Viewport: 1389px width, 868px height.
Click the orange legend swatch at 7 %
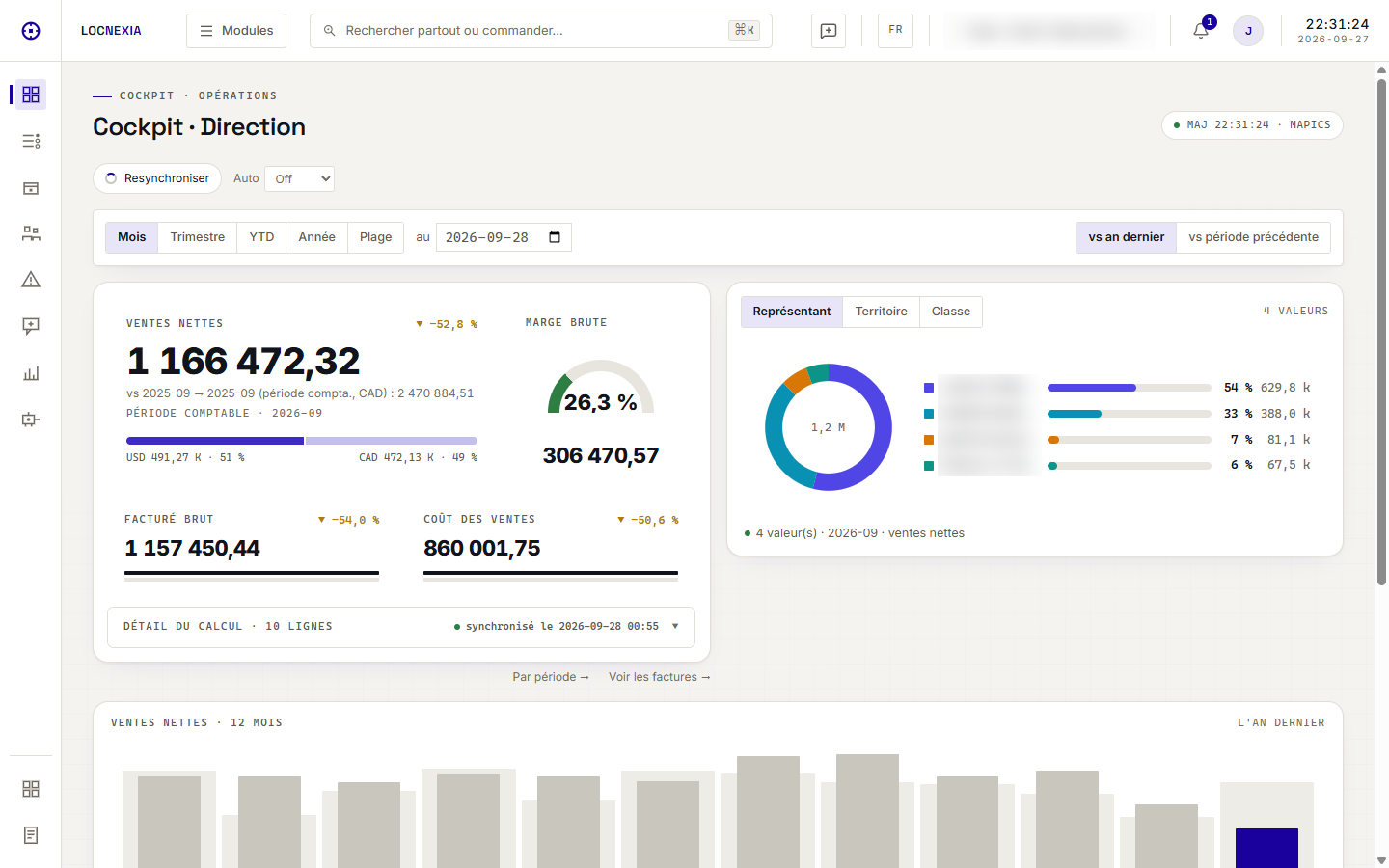tap(929, 440)
